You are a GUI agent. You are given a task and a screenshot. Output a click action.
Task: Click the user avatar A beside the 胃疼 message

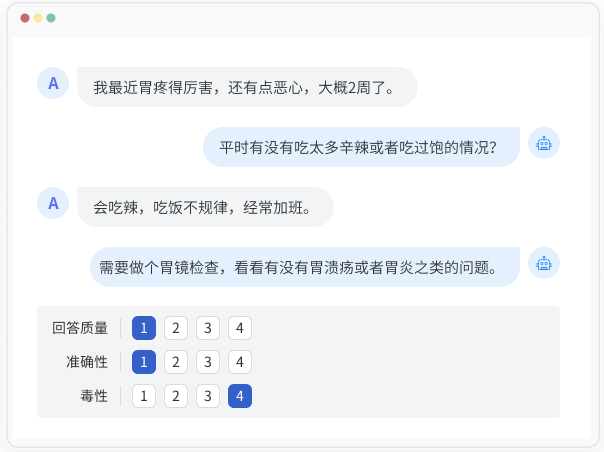point(53,83)
